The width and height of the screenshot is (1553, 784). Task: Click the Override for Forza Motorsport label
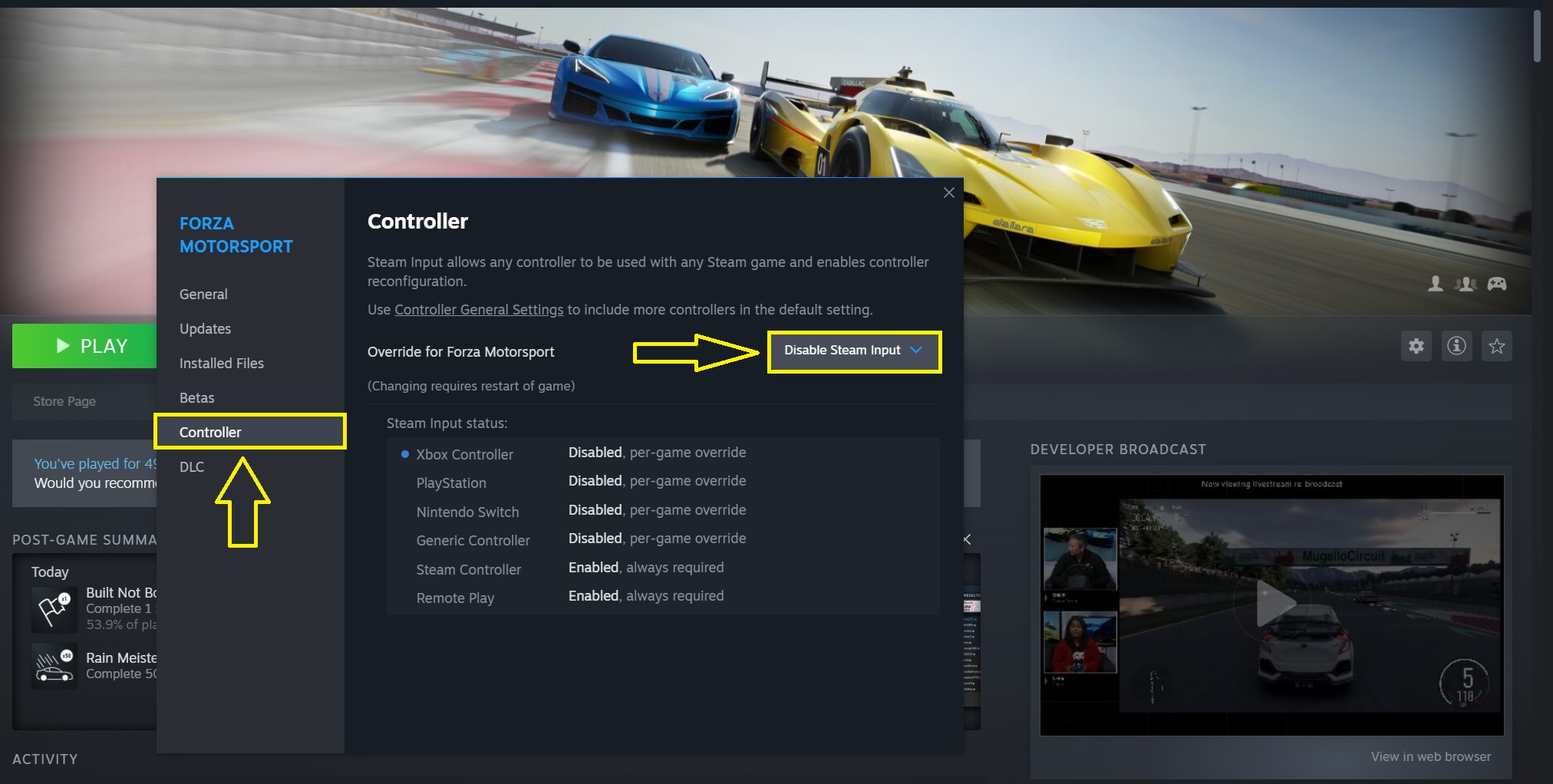tap(460, 352)
